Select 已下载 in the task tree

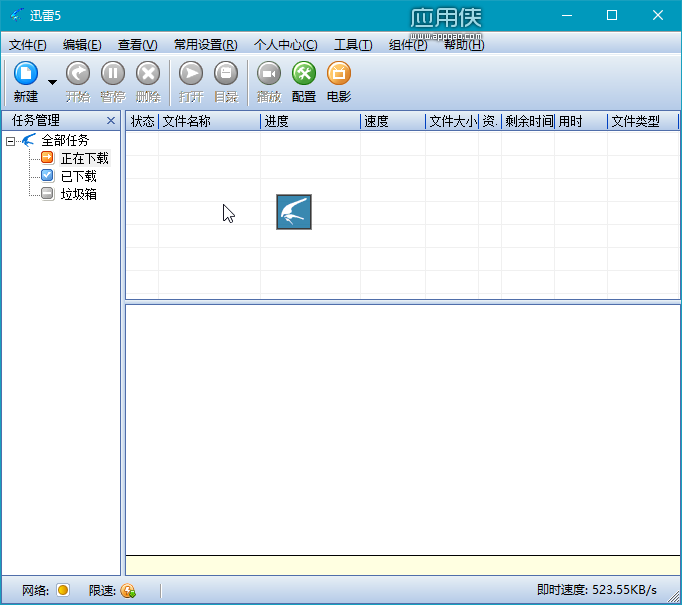pos(78,176)
